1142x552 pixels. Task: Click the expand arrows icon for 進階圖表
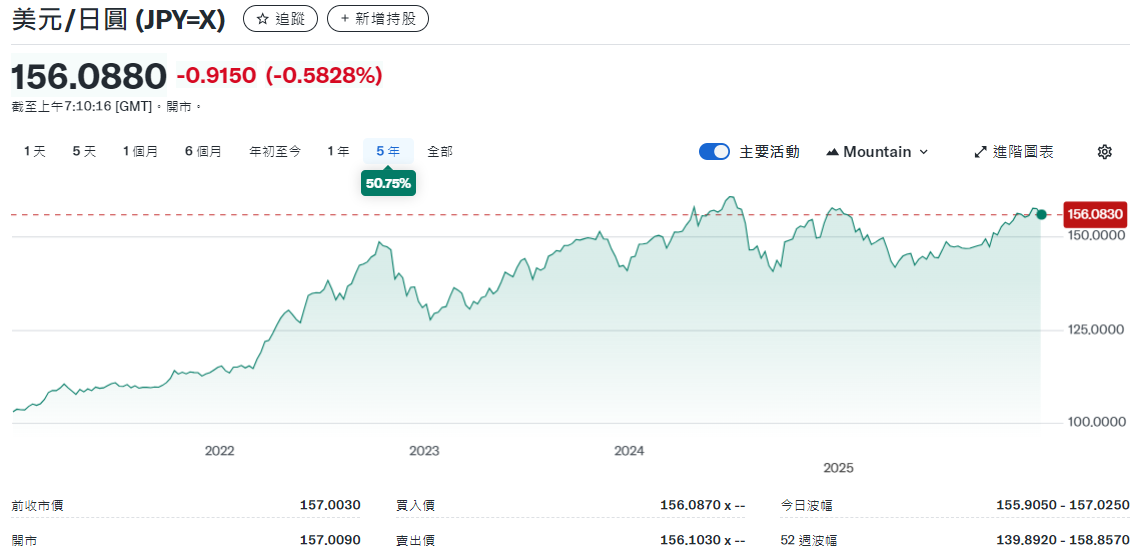(x=980, y=152)
